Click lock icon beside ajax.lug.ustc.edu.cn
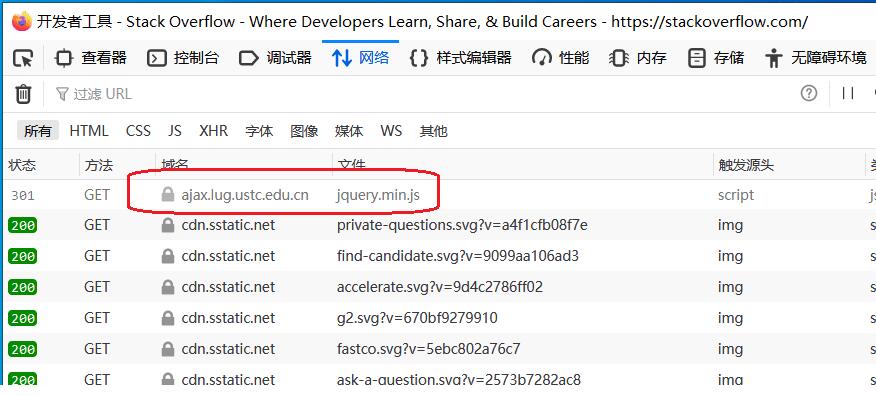The height and width of the screenshot is (396, 876). click(168, 195)
